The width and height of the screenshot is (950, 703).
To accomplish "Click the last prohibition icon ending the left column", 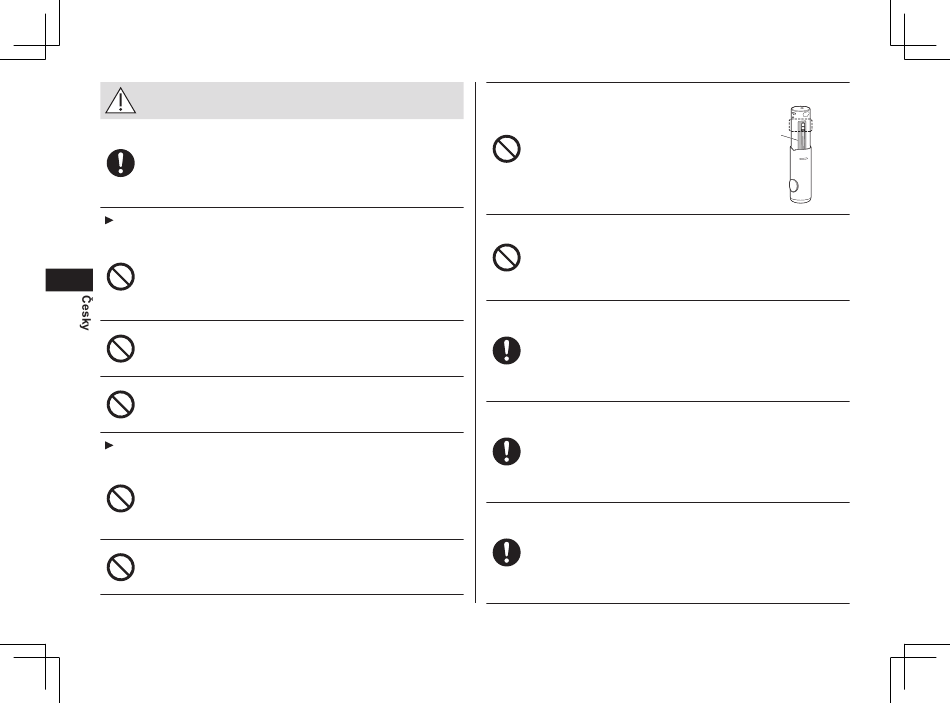I will [x=121, y=567].
